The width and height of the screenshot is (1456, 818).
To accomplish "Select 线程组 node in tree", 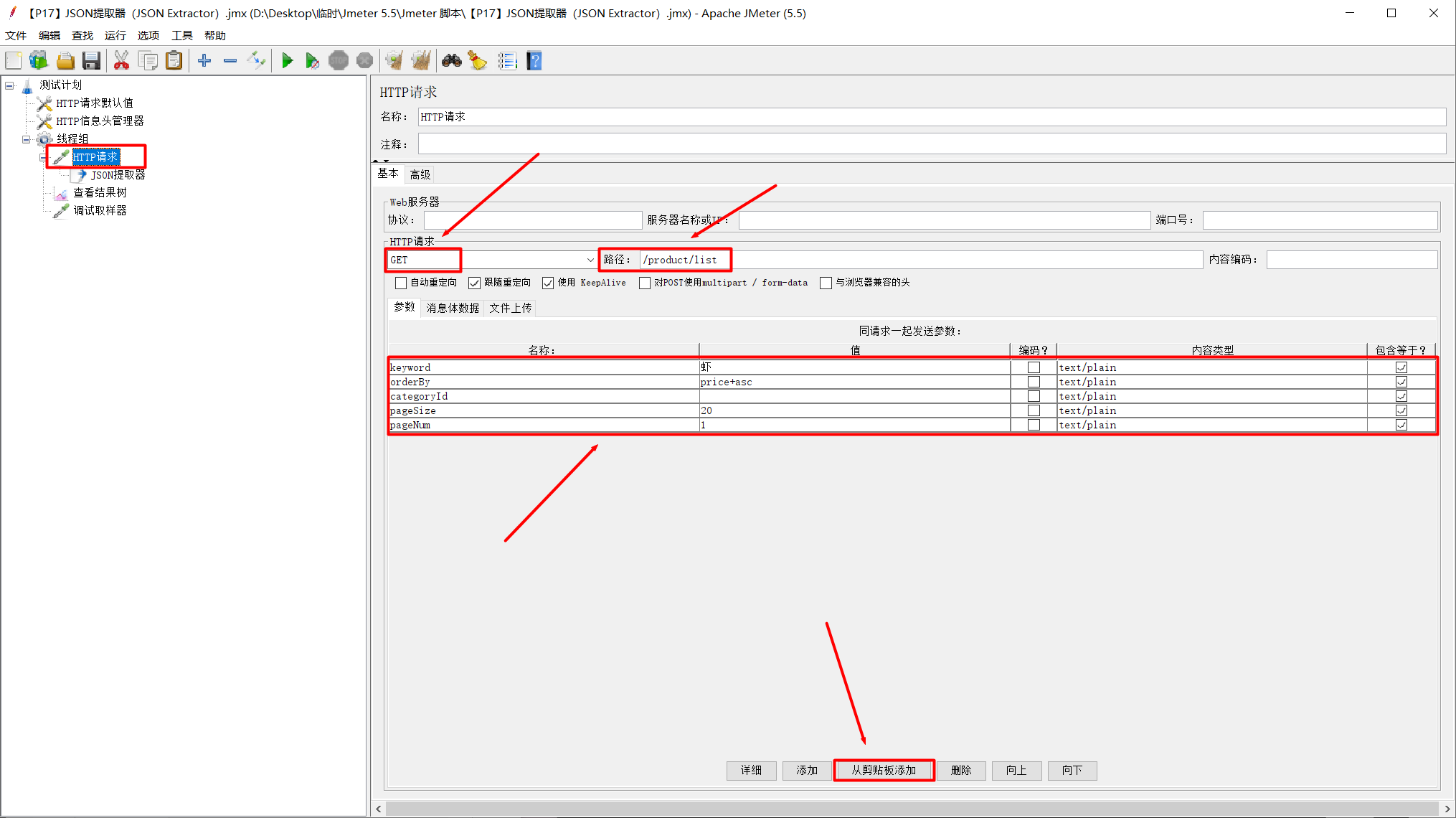I will point(72,139).
